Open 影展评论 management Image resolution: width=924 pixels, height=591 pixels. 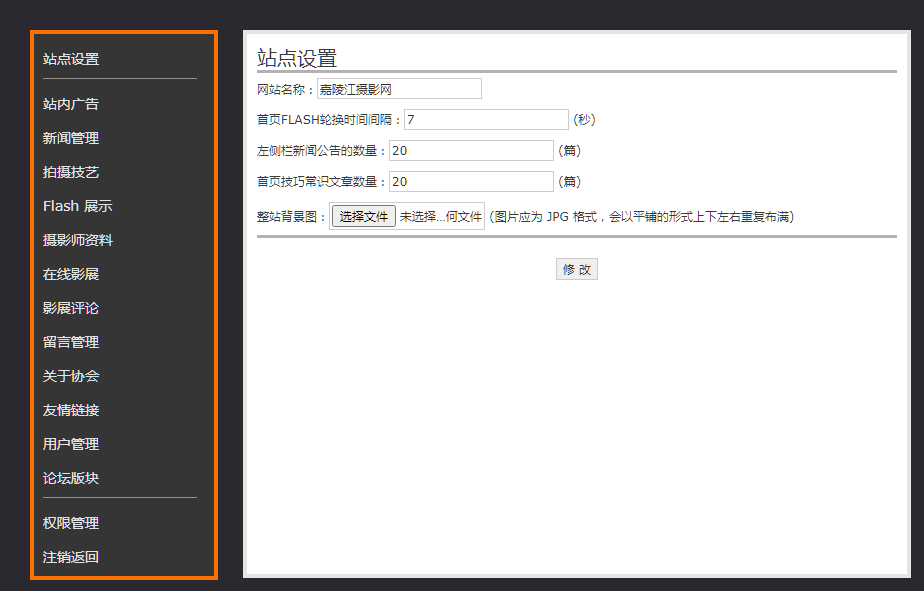[71, 308]
